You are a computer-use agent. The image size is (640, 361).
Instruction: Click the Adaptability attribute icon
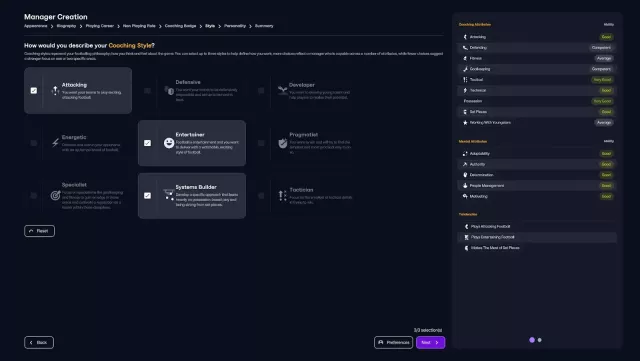point(465,154)
